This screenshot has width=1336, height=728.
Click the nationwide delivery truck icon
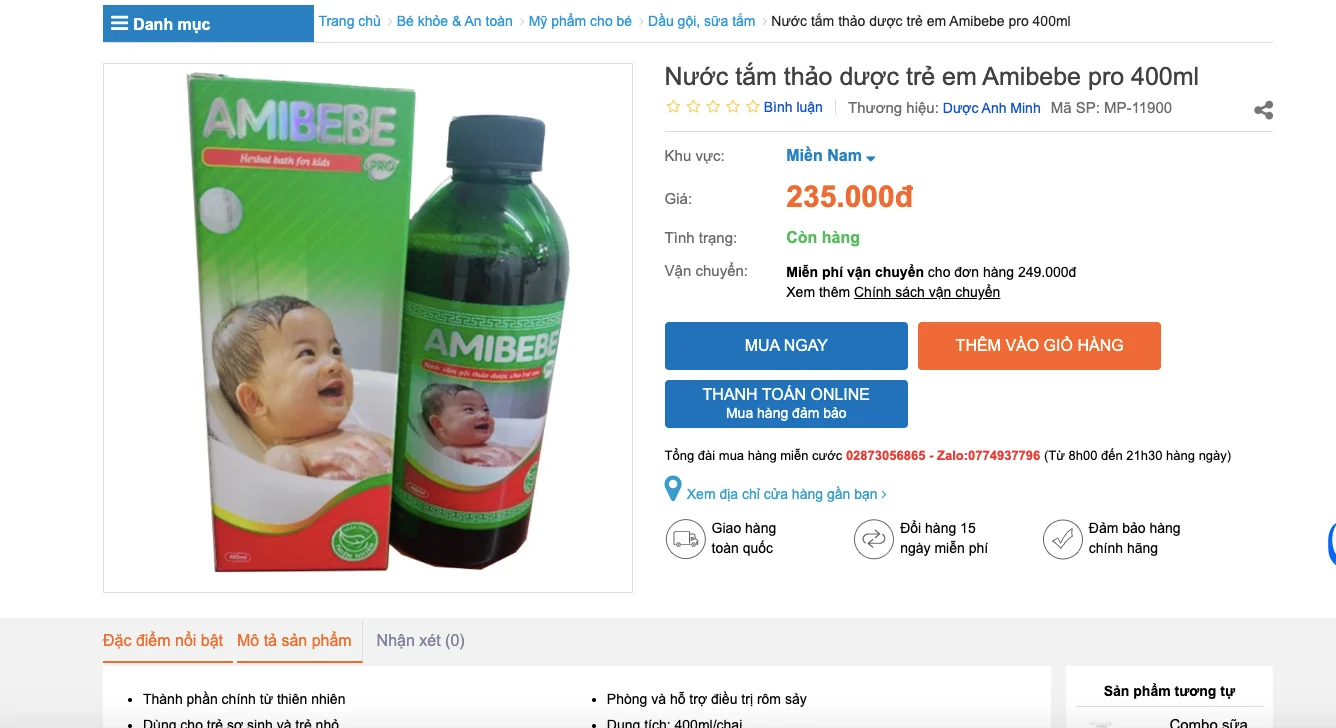tap(686, 539)
